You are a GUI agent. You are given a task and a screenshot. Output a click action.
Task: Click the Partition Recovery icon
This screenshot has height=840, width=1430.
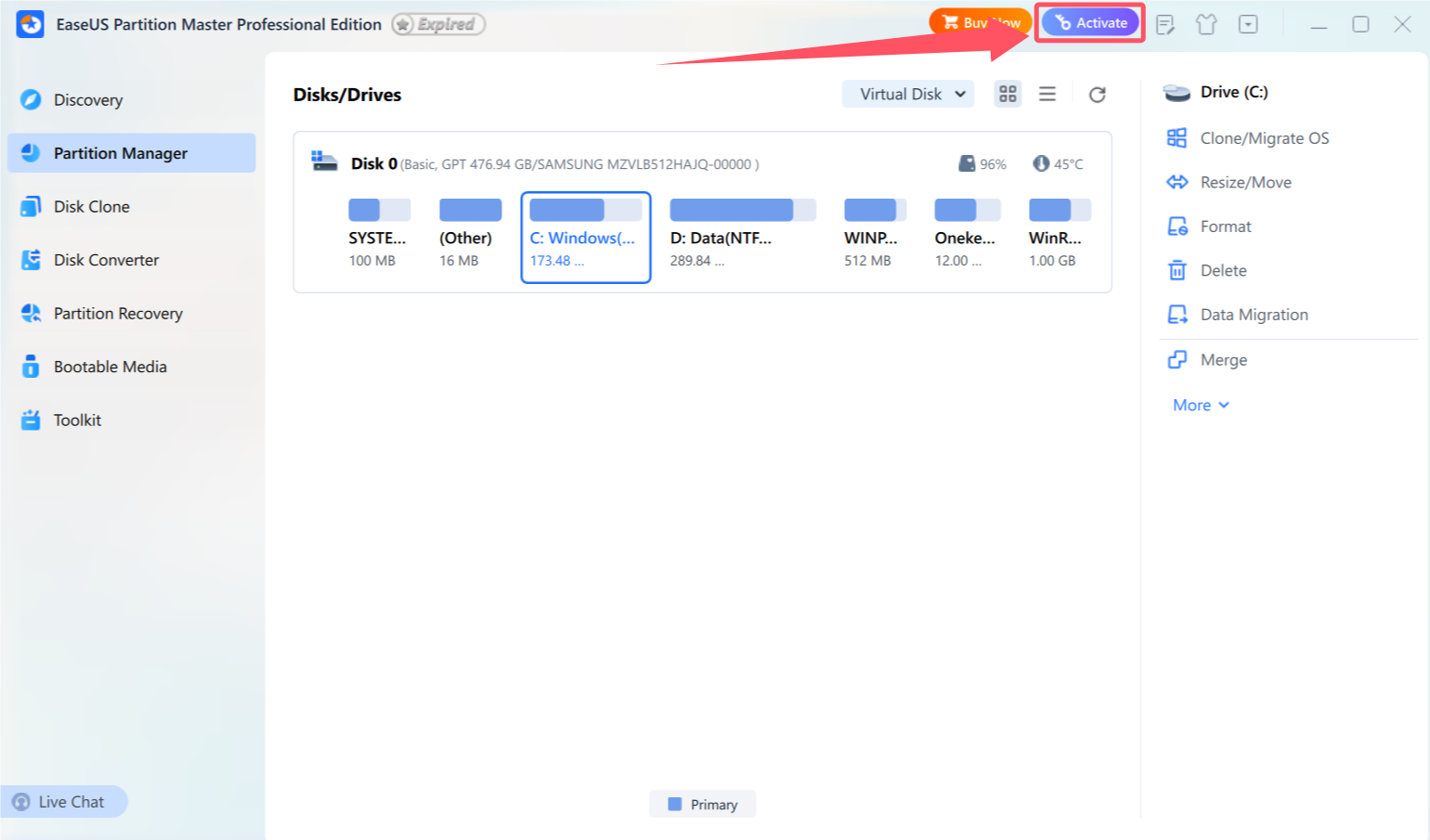31,314
